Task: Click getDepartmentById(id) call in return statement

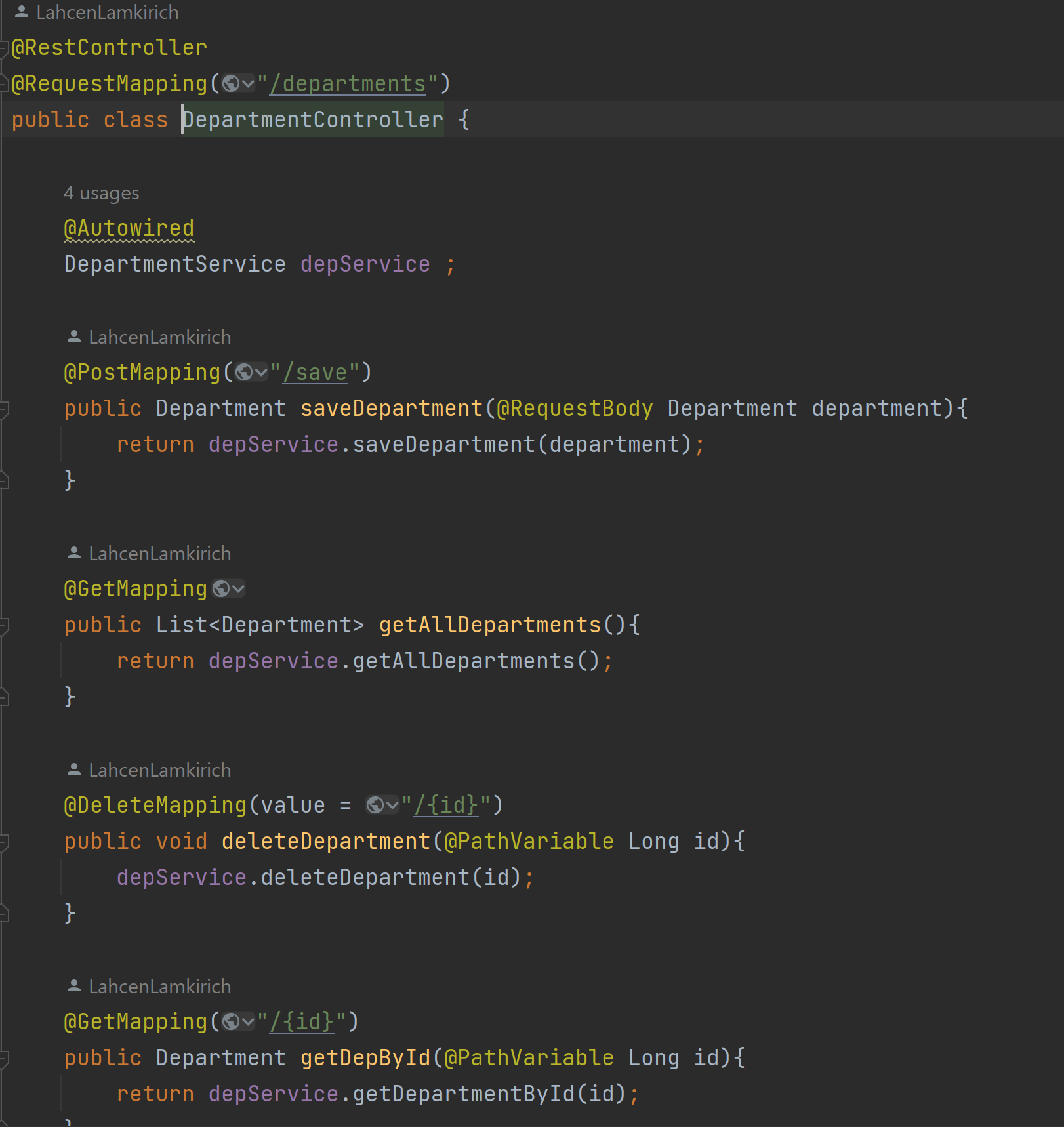Action: 489,1094
